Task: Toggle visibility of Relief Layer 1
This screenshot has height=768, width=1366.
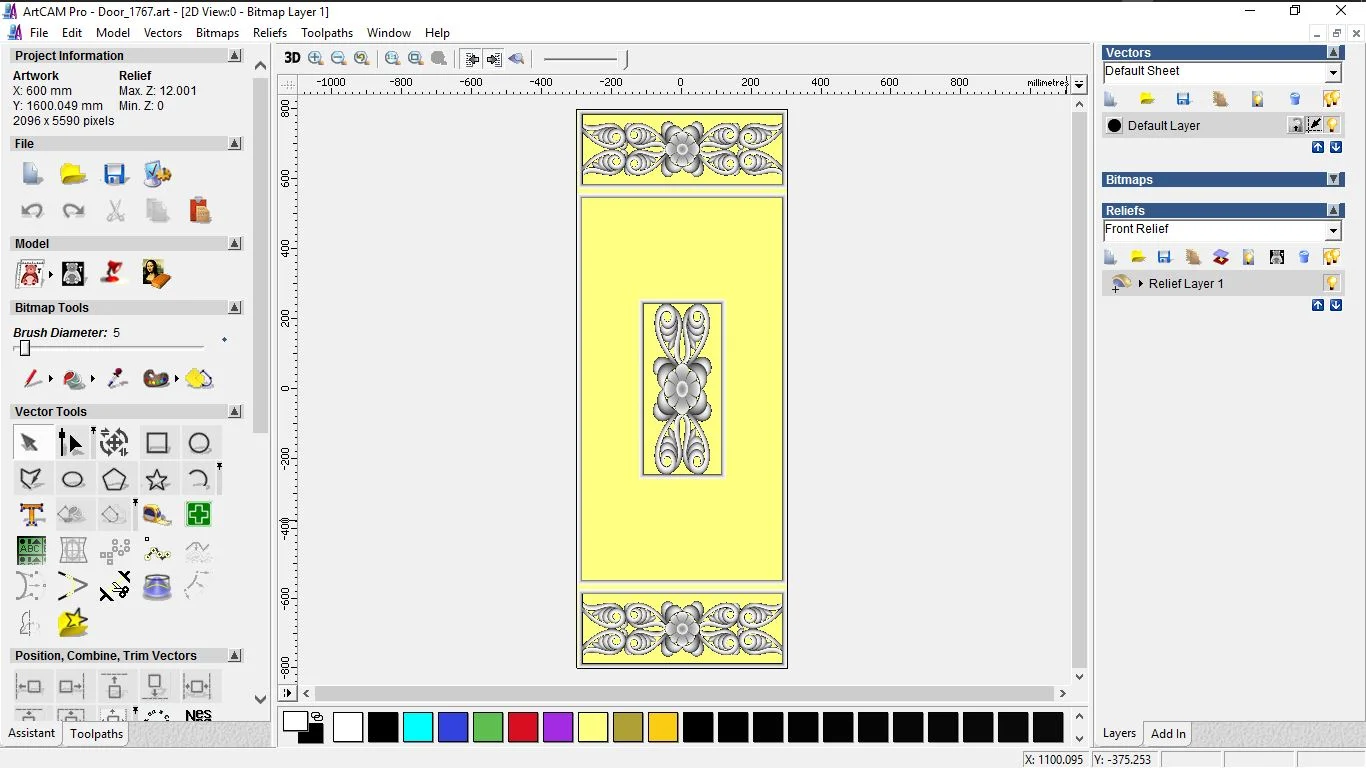Action: pyautogui.click(x=1331, y=283)
